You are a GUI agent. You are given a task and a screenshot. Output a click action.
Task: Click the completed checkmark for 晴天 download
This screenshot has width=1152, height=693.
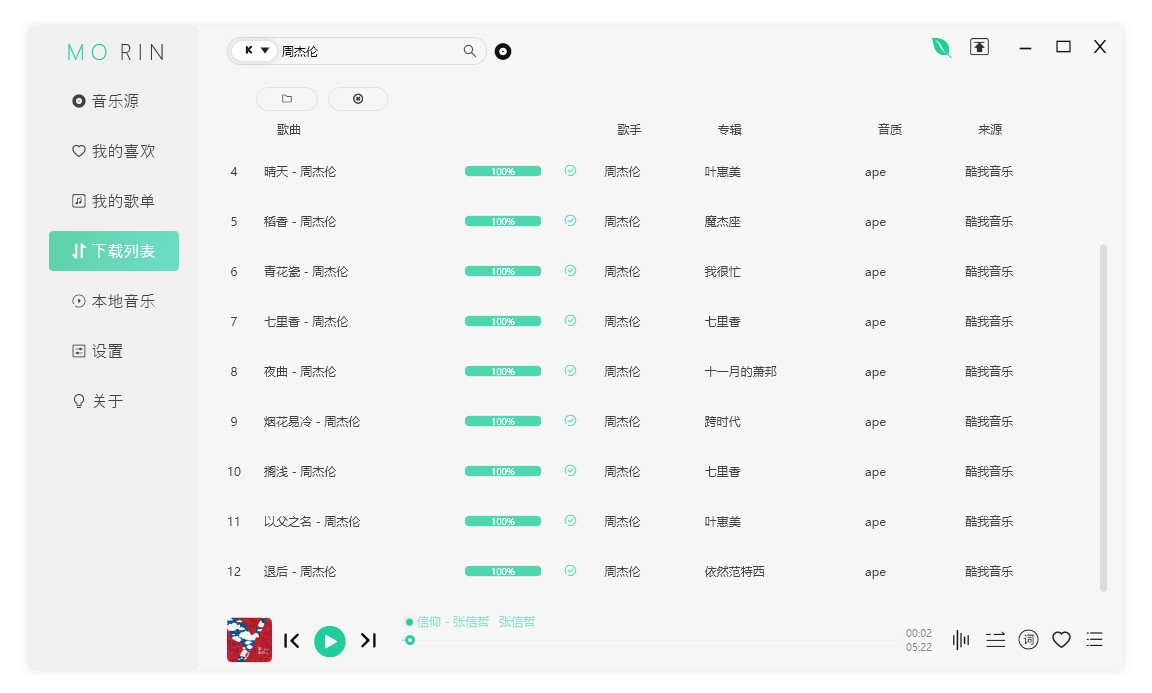tap(570, 171)
